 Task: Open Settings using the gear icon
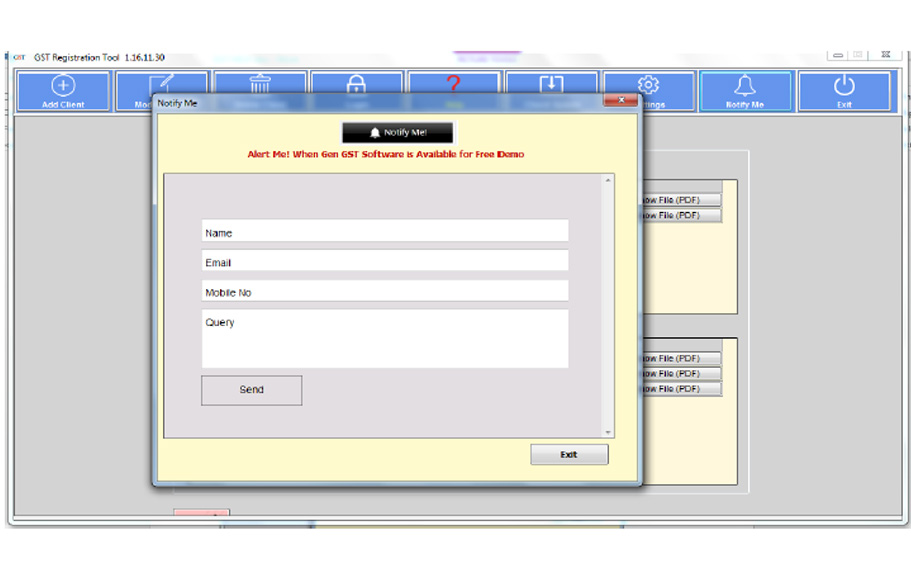[x=648, y=84]
